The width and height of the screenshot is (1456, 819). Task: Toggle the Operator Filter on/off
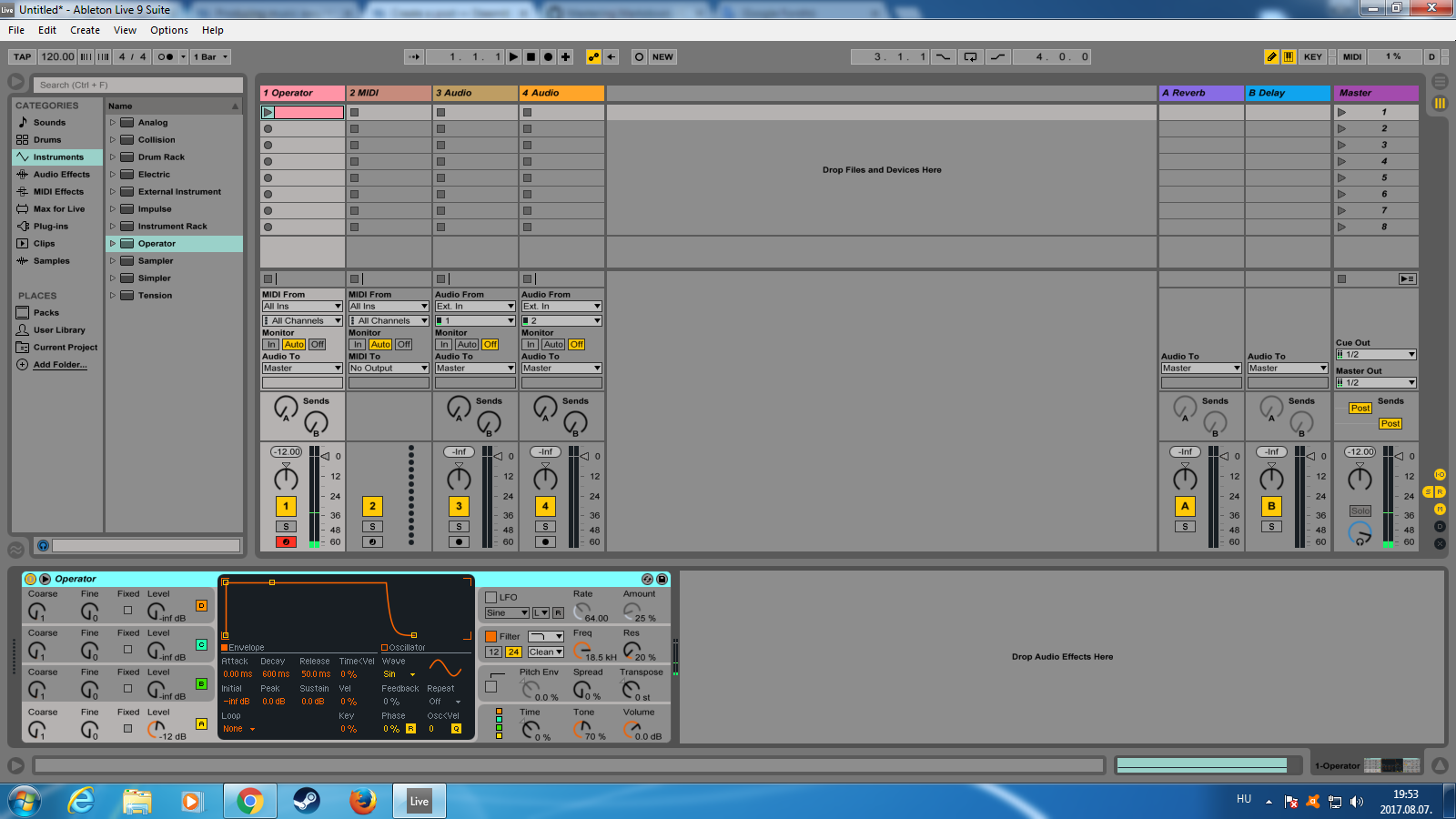491,636
